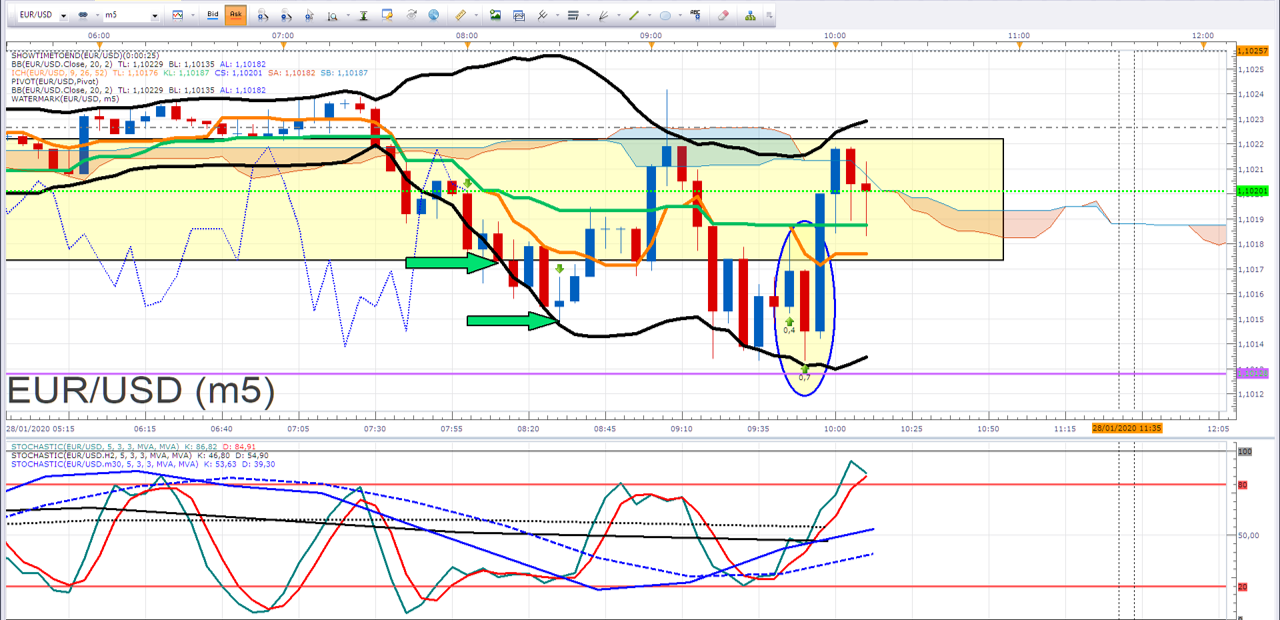The width and height of the screenshot is (1280, 620).
Task: Click the chart snapshot window icon
Action: coord(519,15)
